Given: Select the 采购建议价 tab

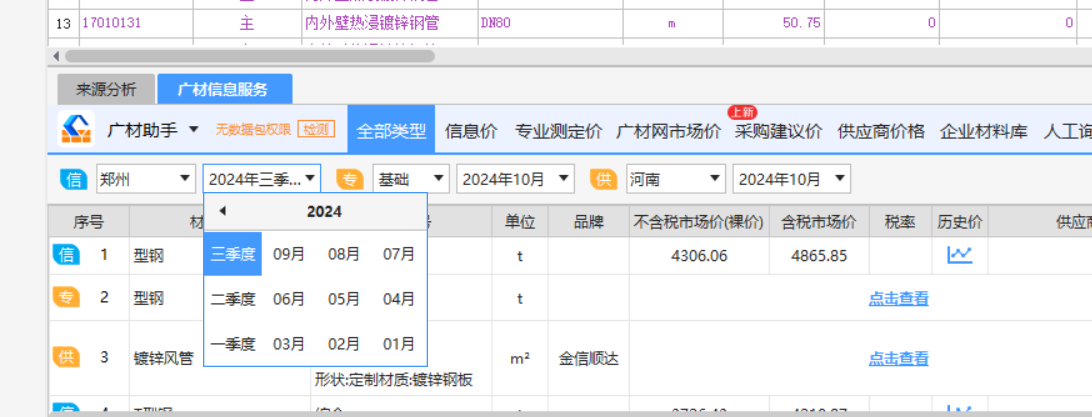Looking at the screenshot, I should [x=778, y=131].
